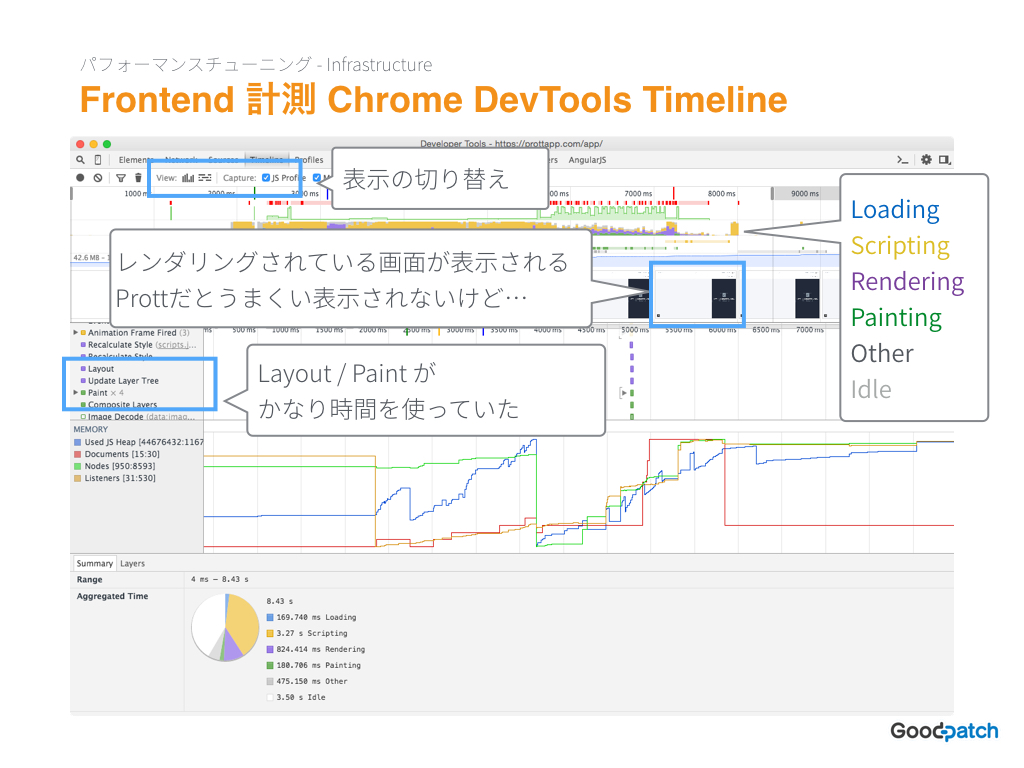Open the timeline filter funnel icon
This screenshot has width=1024, height=768.
(x=121, y=178)
